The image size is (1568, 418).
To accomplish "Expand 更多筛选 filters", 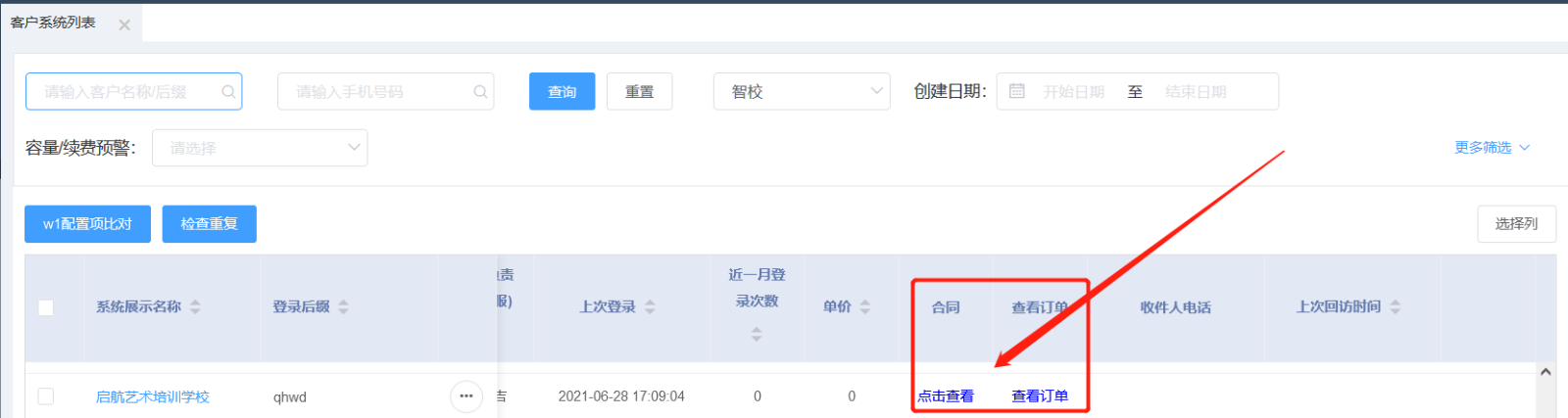I will click(x=1492, y=147).
